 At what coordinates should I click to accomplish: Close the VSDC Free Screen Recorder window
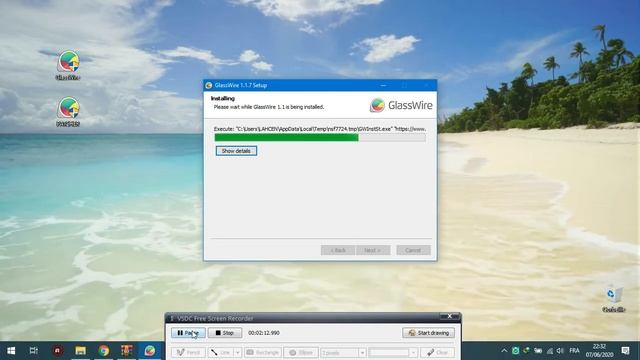pos(449,316)
